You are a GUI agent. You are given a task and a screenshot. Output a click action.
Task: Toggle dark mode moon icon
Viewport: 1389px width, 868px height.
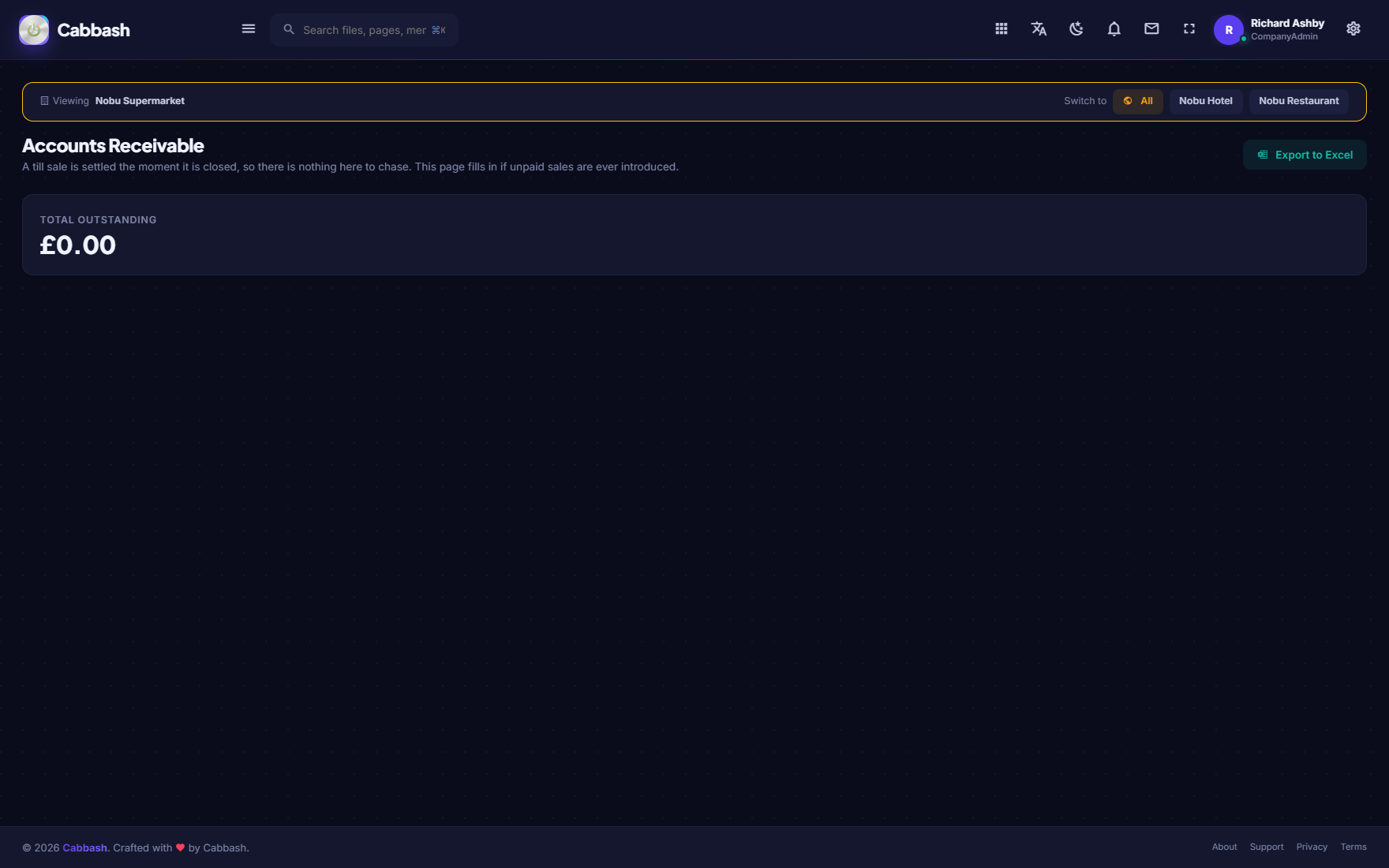pyautogui.click(x=1076, y=29)
